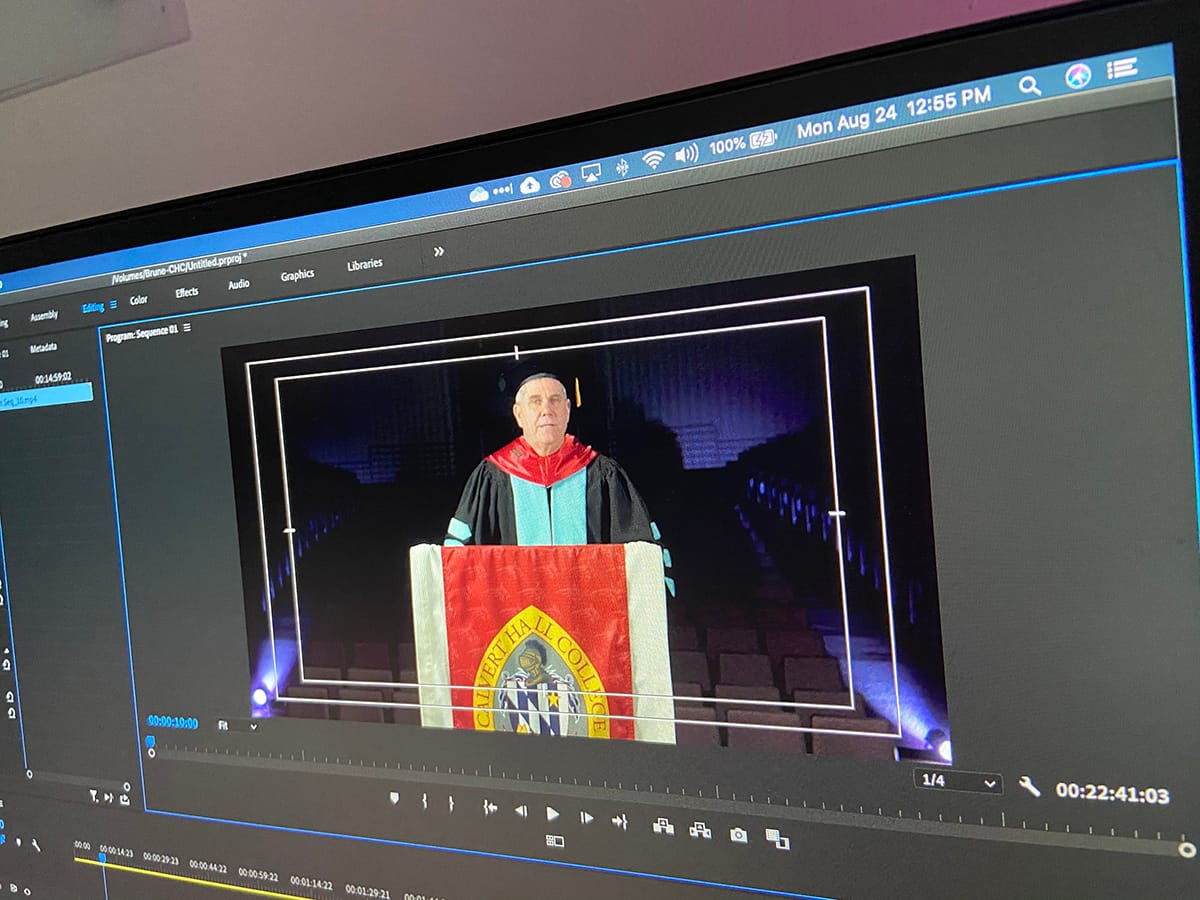Click the battery 100% status icon
This screenshot has height=900, width=1200.
pyautogui.click(x=743, y=142)
